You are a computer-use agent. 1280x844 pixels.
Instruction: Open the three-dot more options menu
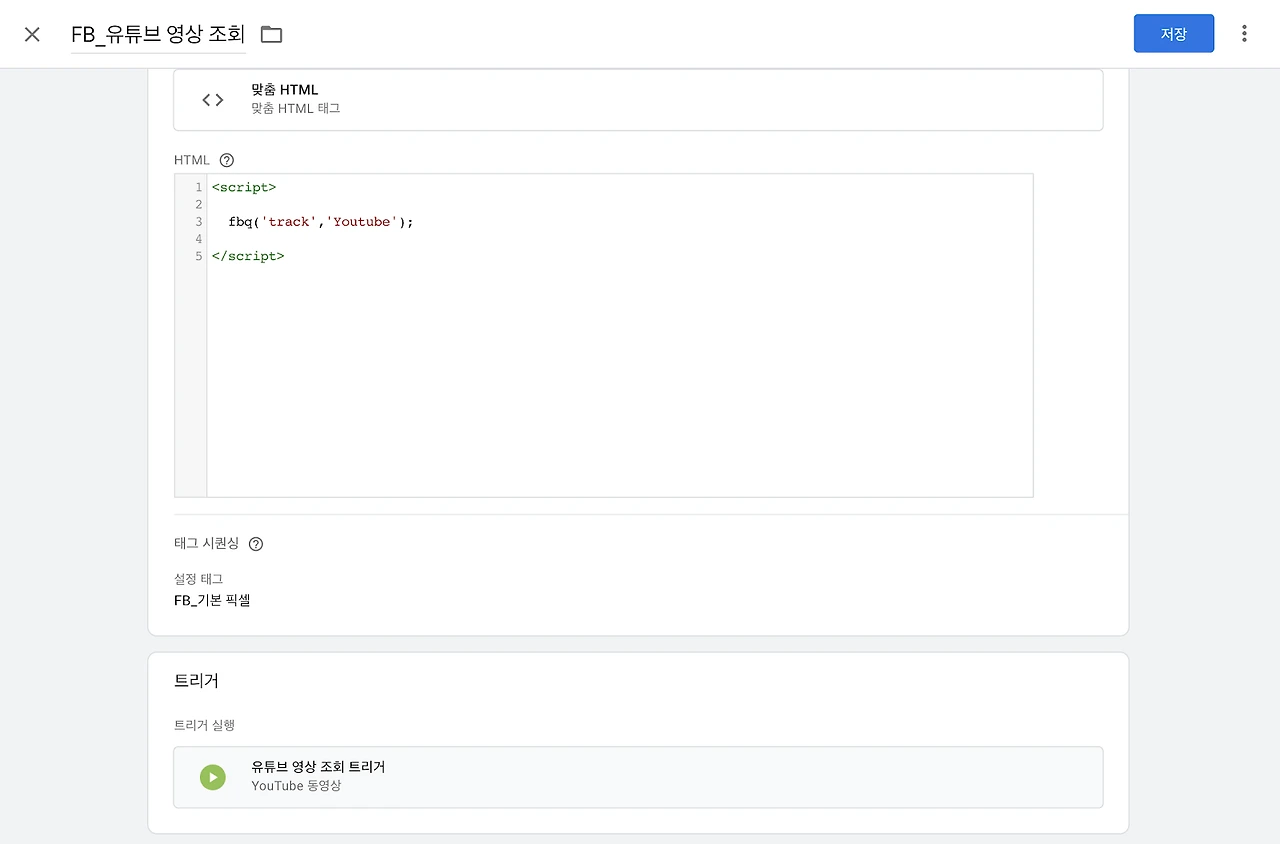pyautogui.click(x=1244, y=34)
